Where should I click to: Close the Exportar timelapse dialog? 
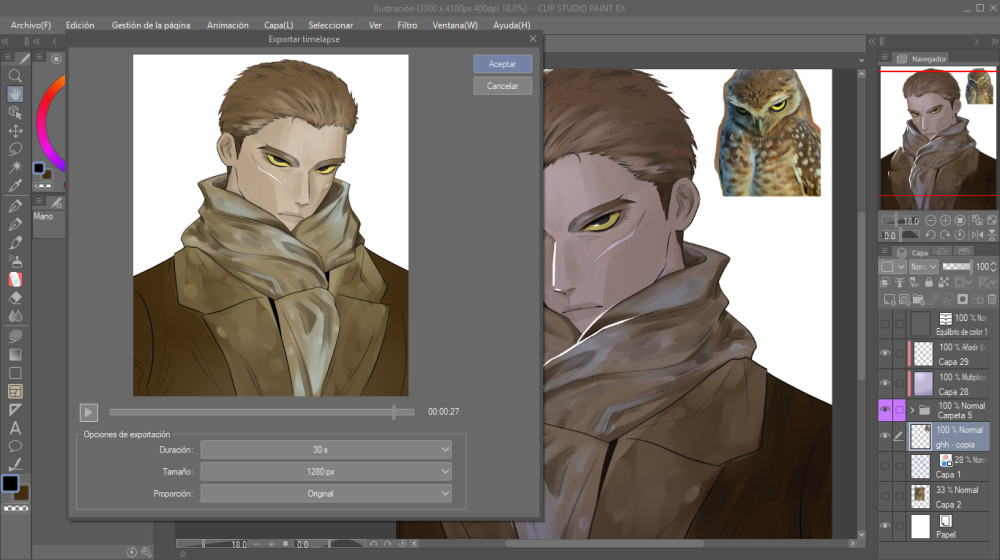(533, 39)
